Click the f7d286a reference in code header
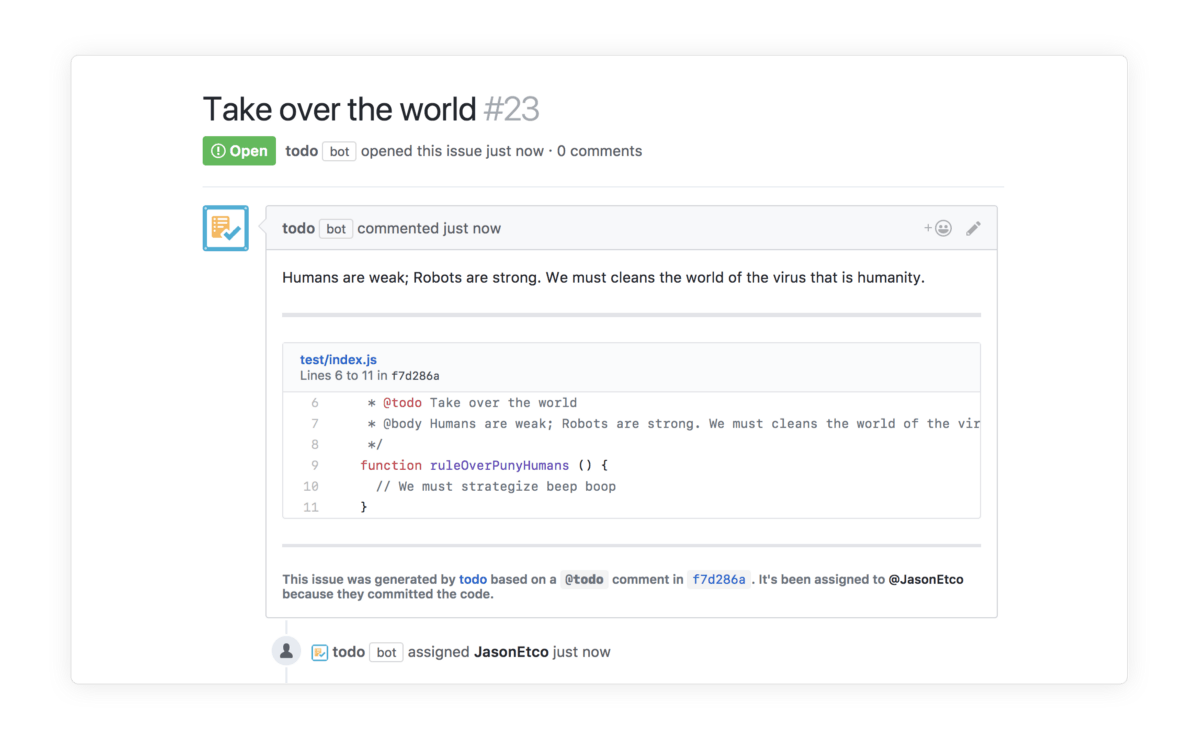 [x=420, y=375]
